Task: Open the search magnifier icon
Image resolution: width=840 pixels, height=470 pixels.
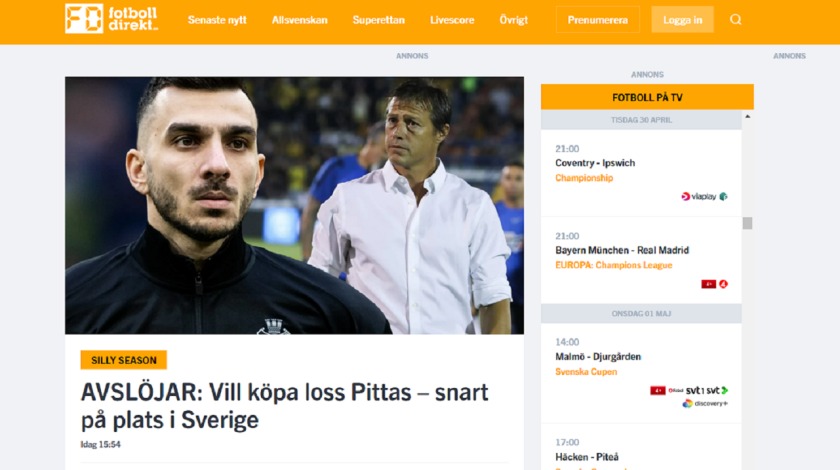Action: [736, 20]
